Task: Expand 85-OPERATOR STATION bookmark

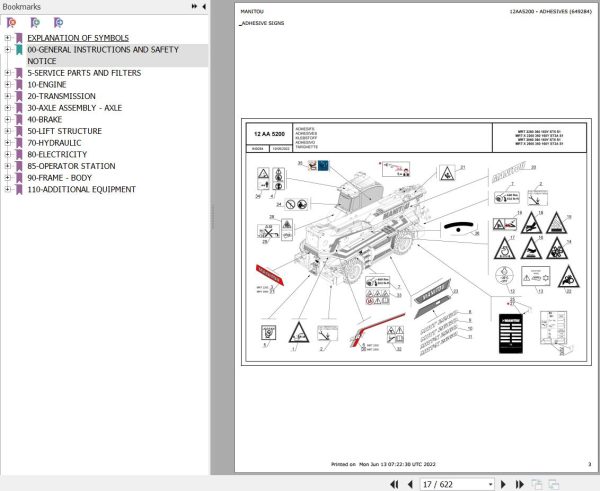Action: tap(7, 166)
